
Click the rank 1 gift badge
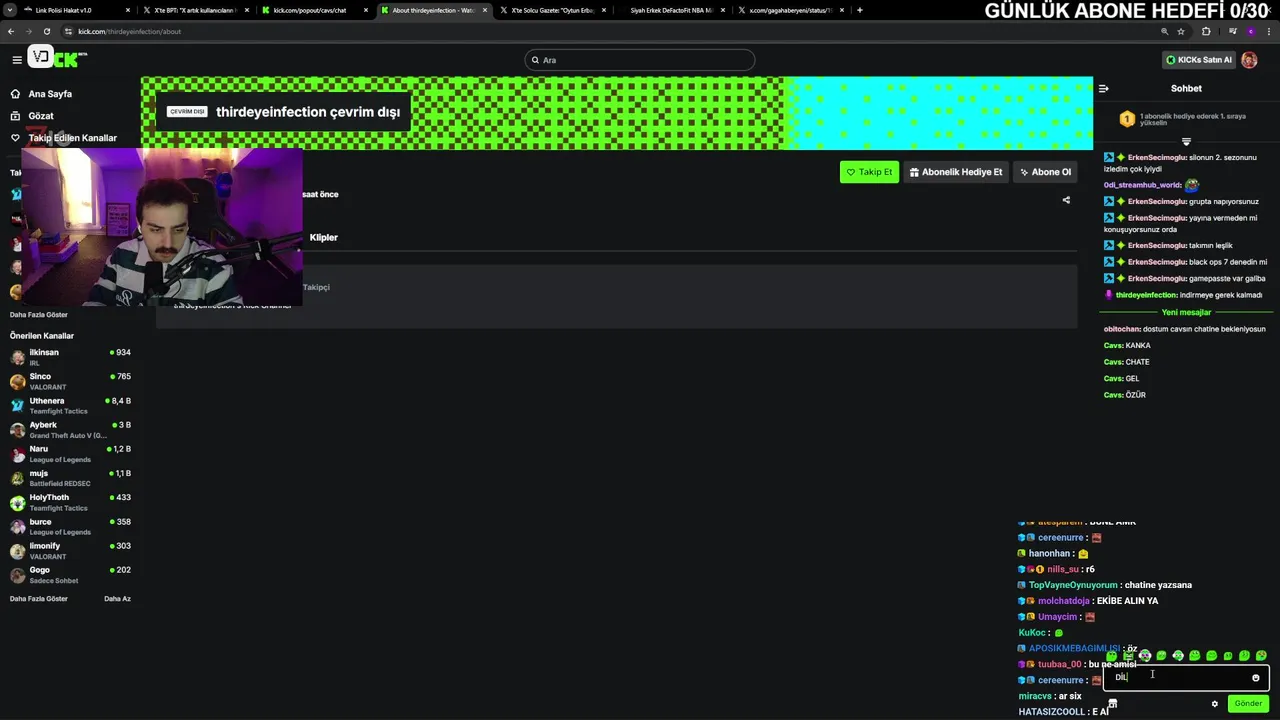tap(1127, 119)
